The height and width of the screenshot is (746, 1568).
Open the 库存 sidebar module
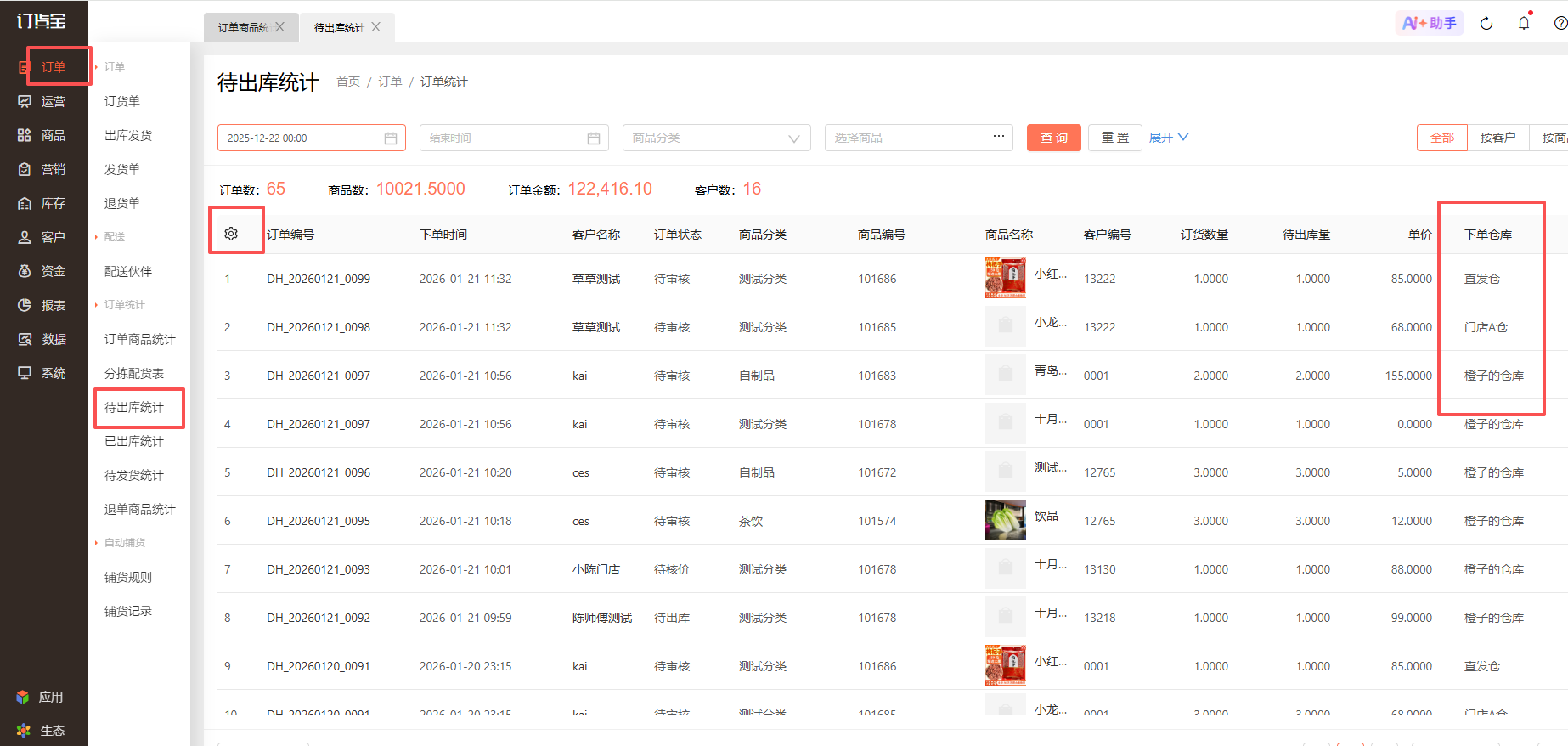pyautogui.click(x=42, y=203)
